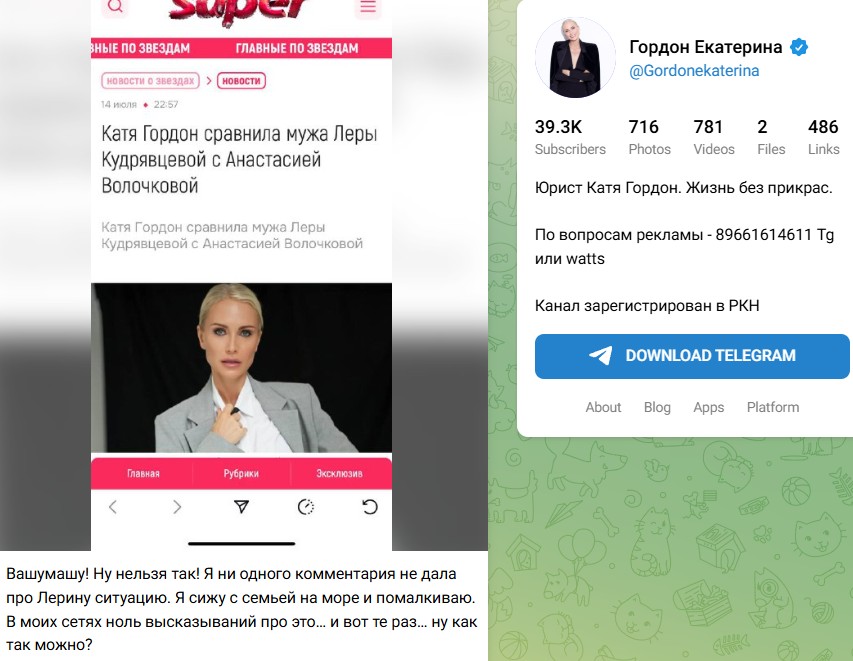Image resolution: width=853 pixels, height=661 pixels.
Task: Open the Эксклюзив bottom tab
Action: click(339, 473)
